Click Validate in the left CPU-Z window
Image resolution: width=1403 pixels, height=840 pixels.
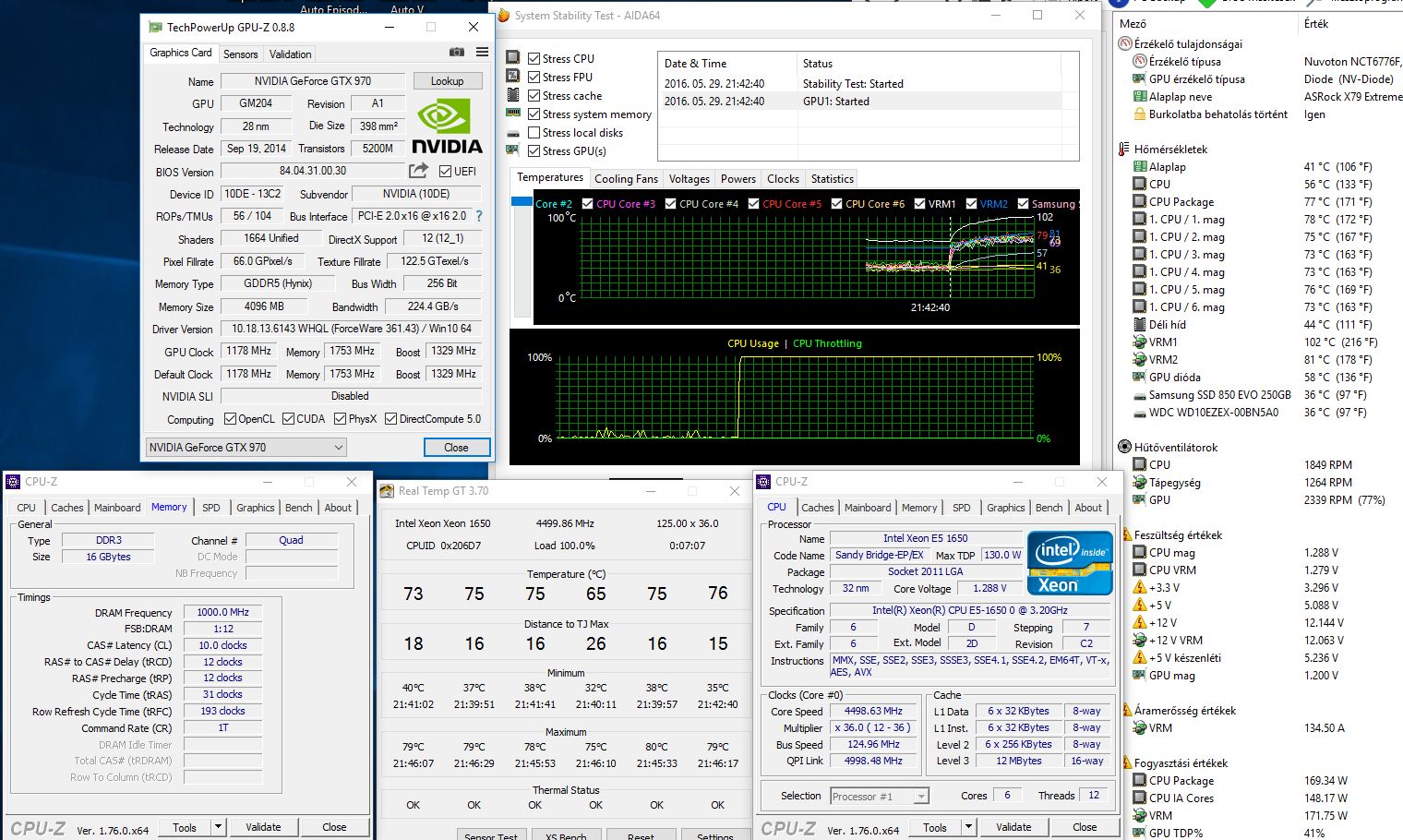pos(263,827)
